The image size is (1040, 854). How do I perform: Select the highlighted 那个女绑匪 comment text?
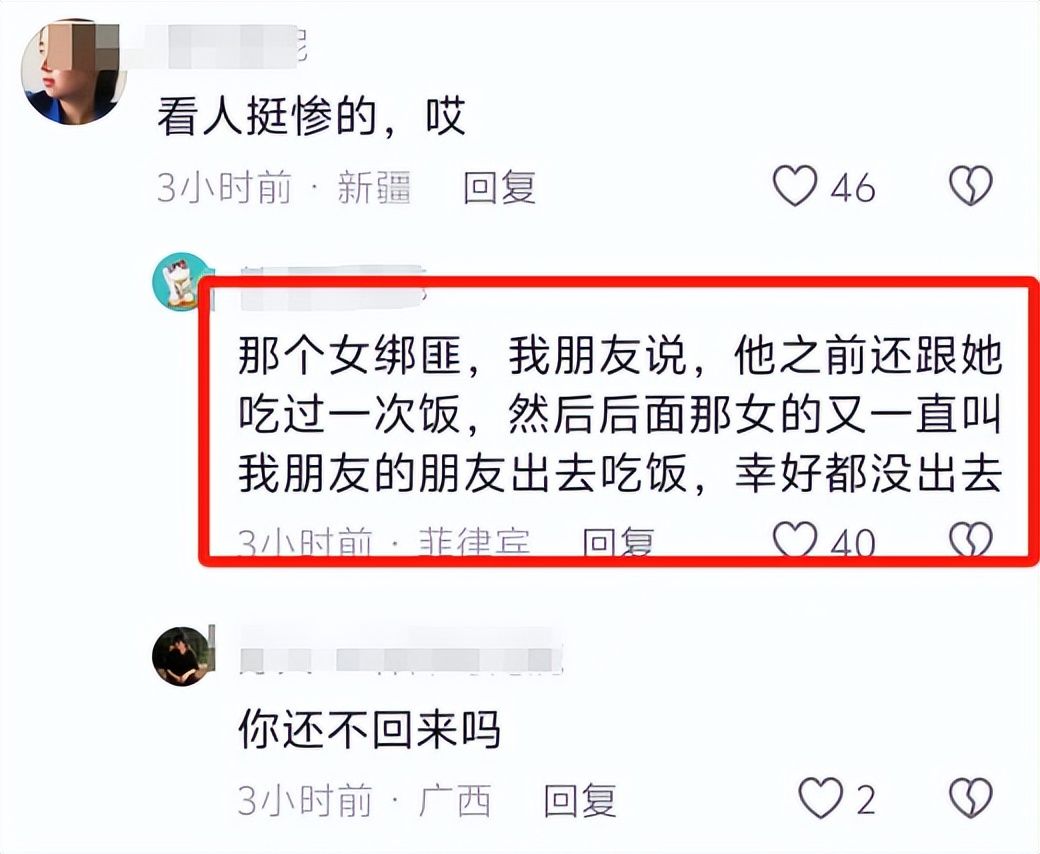[x=619, y=416]
